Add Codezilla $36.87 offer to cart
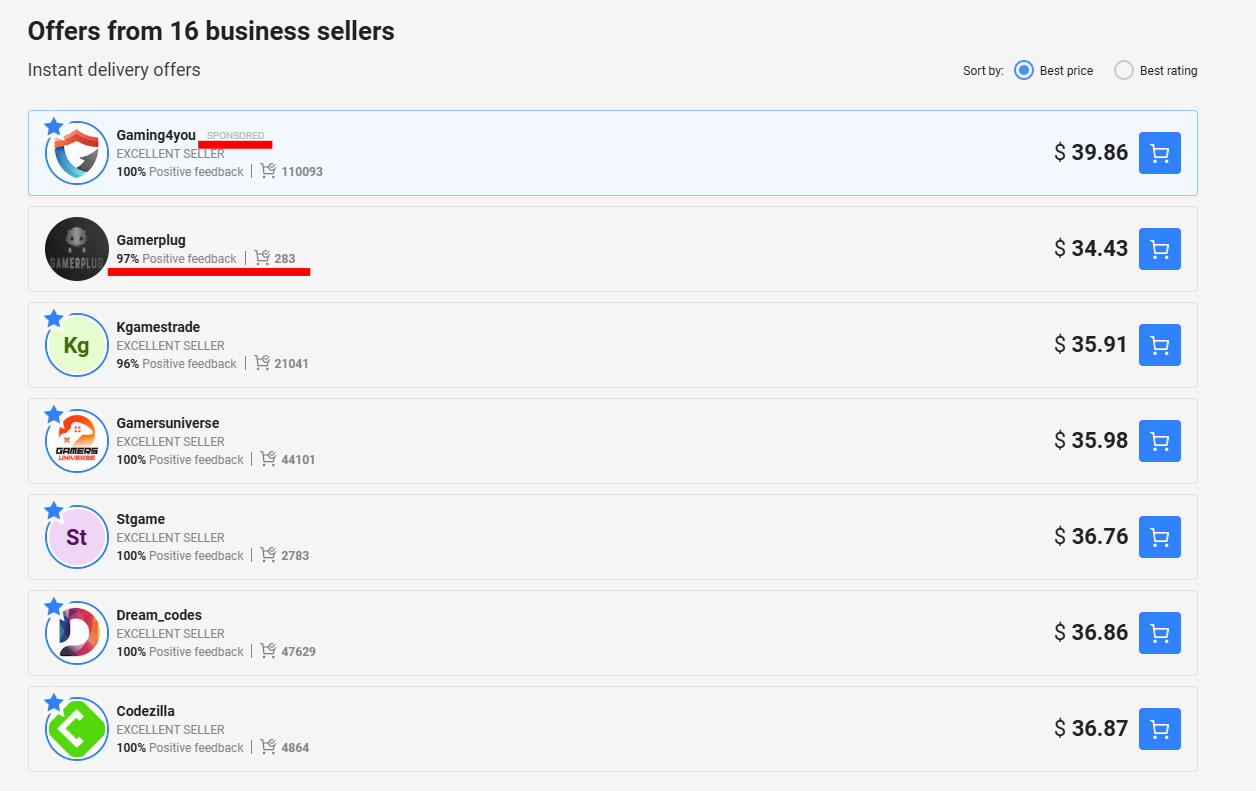 pos(1160,729)
